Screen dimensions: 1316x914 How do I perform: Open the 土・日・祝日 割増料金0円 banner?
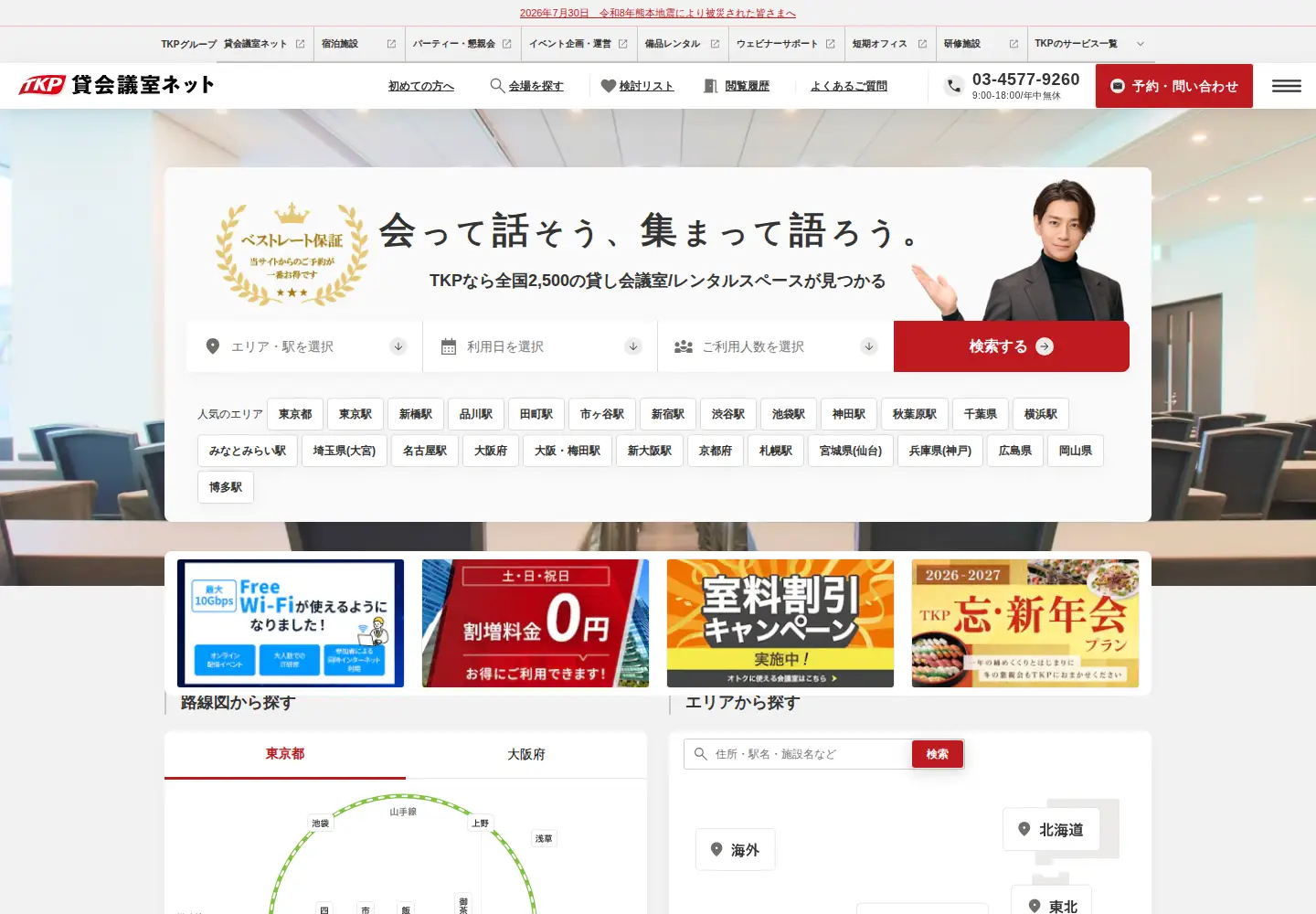[536, 623]
